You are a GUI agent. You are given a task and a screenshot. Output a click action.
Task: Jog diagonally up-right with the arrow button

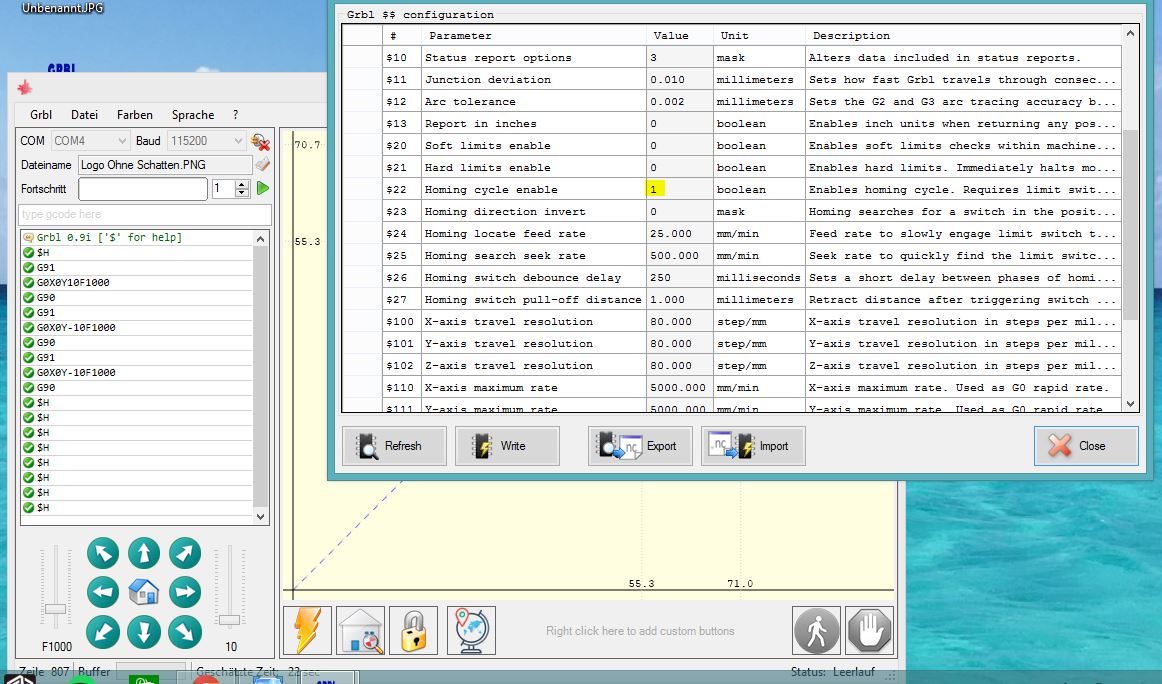(185, 553)
